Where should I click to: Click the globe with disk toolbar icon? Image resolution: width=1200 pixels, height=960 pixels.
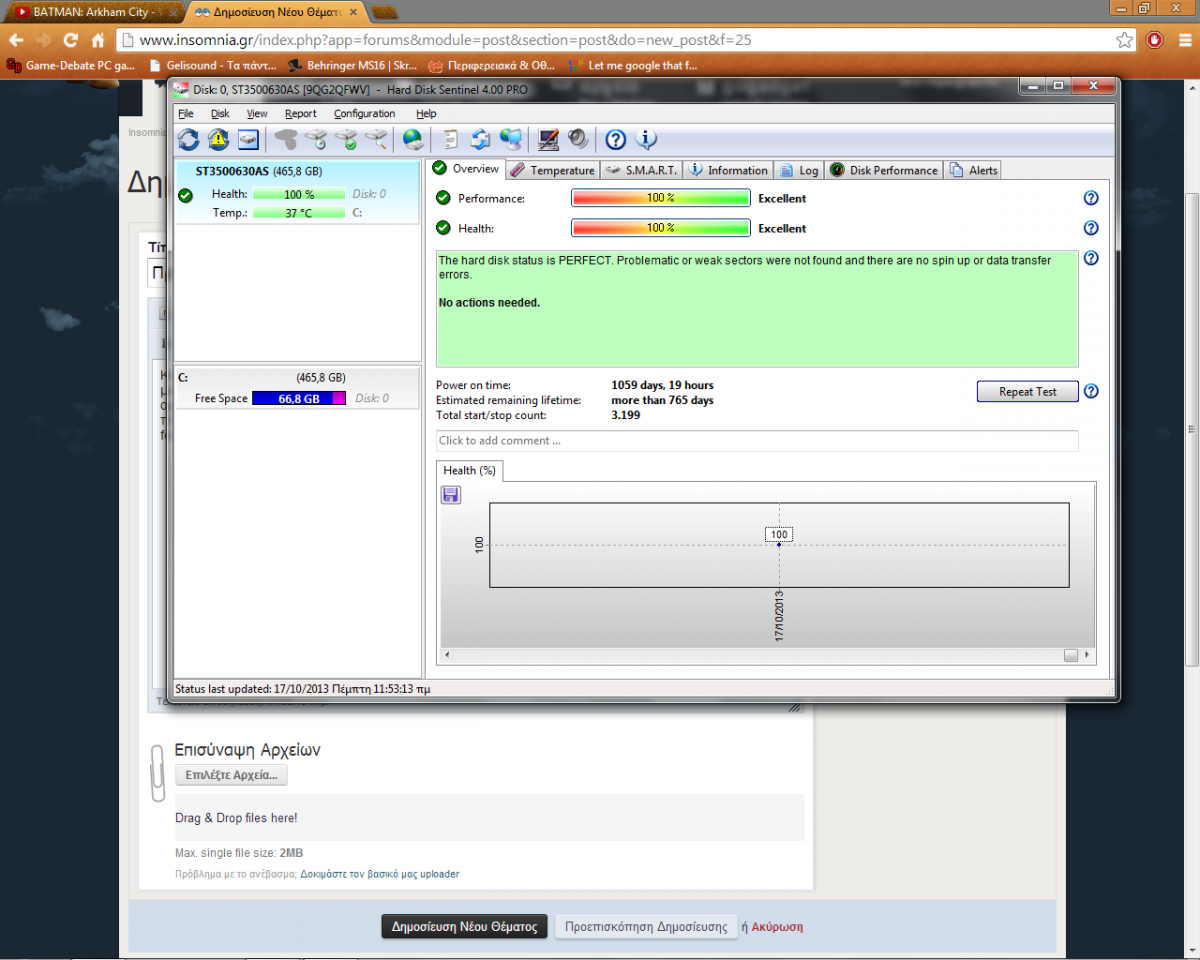(x=413, y=139)
